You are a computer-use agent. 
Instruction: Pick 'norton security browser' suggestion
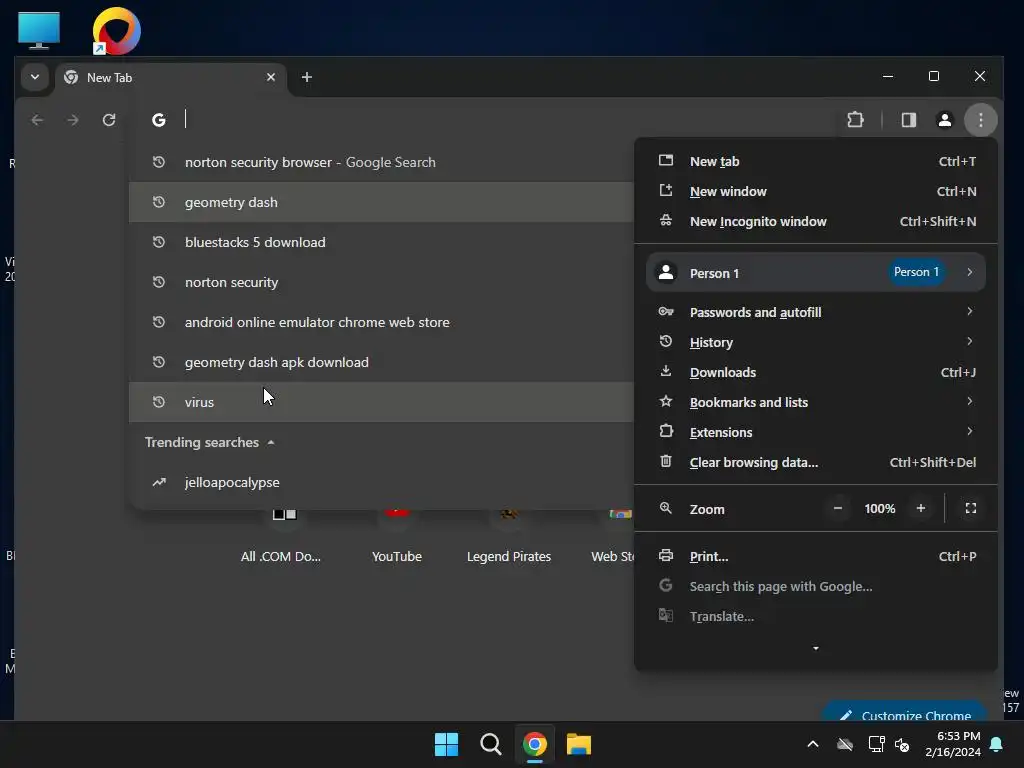tap(381, 162)
